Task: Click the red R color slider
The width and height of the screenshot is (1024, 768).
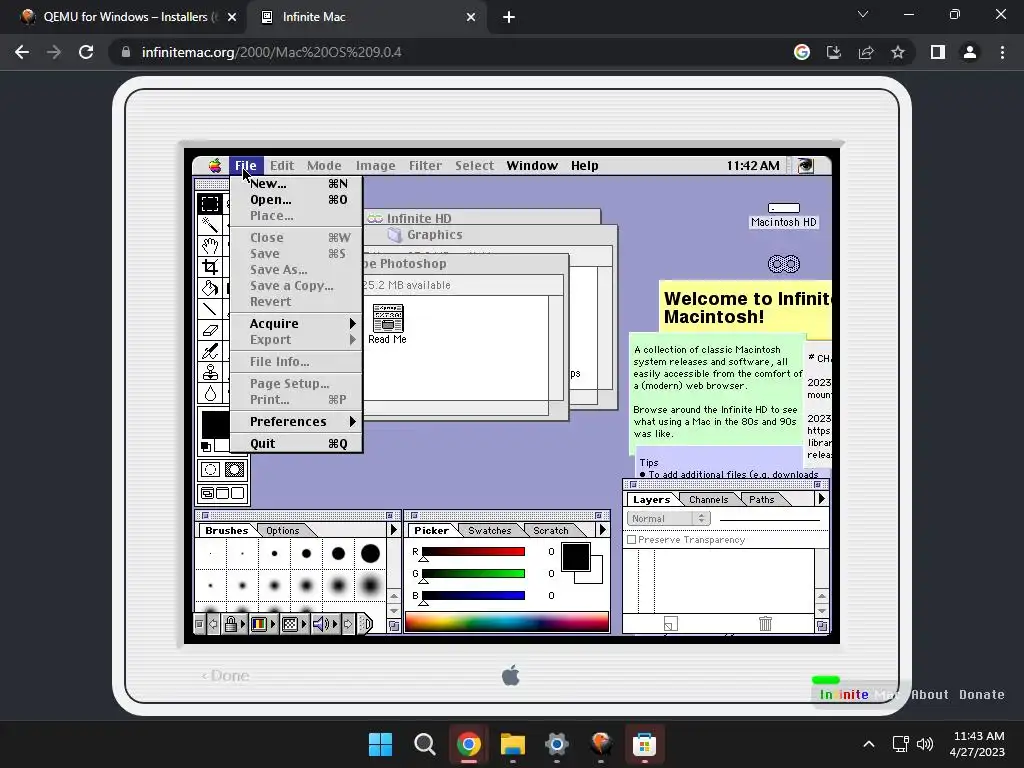Action: tap(473, 552)
